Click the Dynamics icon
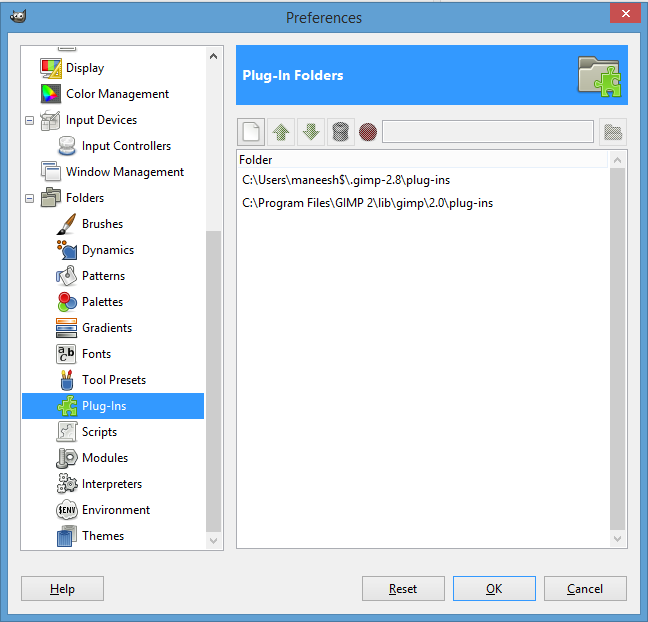Viewport: 648px width, 622px height. (67, 250)
